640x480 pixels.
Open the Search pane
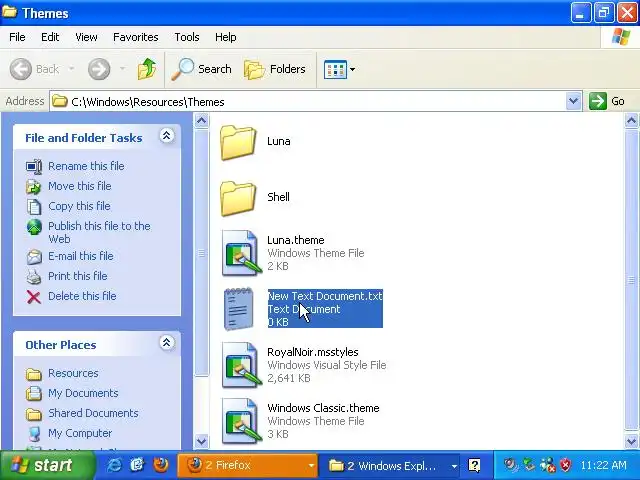tap(201, 69)
